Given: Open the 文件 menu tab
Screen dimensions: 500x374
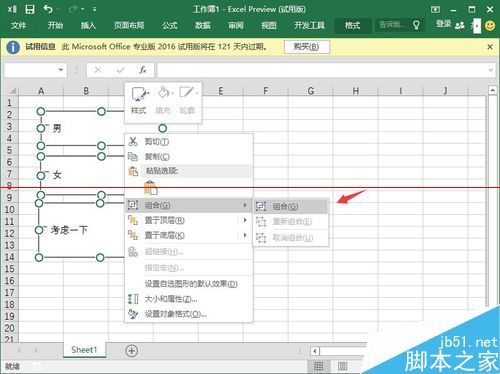Looking at the screenshot, I should click(18, 25).
